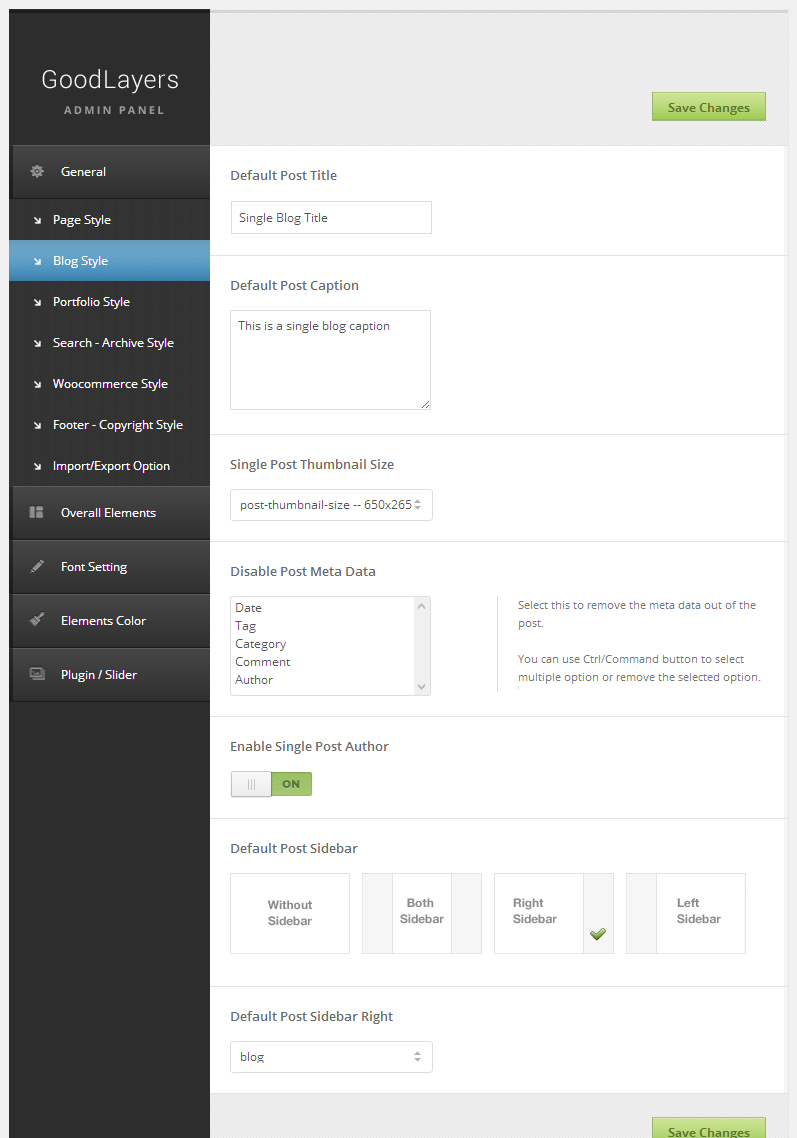Screen dimensions: 797x1138
Task: Click the arrow icon beside Woocommerce Style
Action: coord(37,384)
